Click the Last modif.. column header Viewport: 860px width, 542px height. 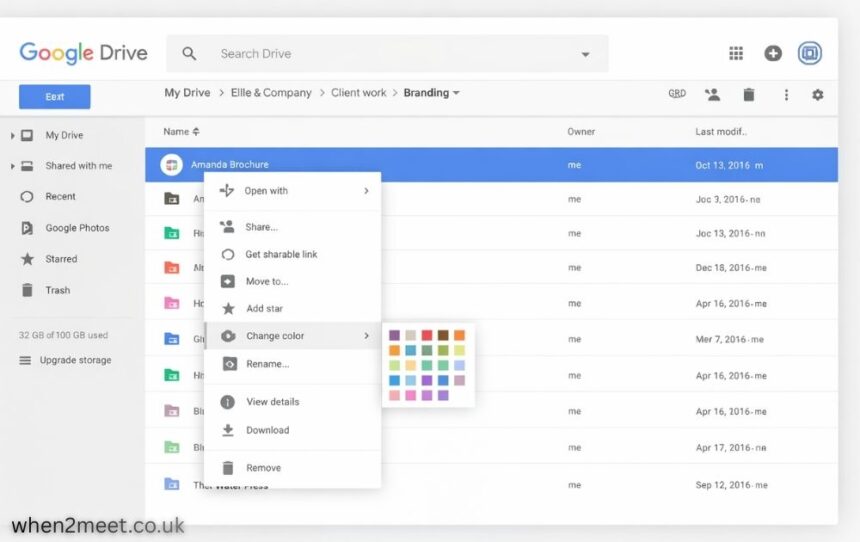[x=721, y=132]
